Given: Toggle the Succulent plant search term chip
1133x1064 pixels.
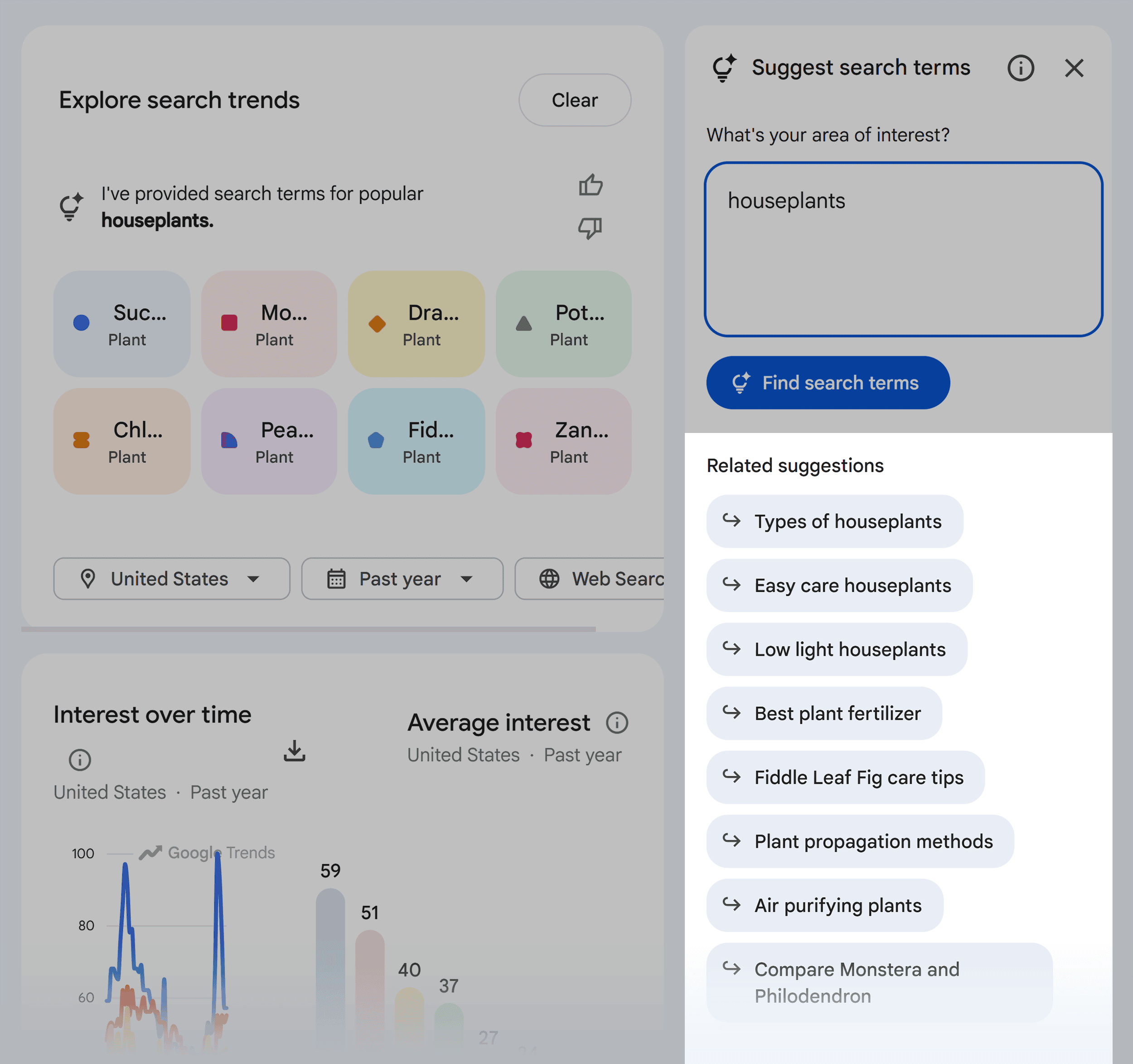Looking at the screenshot, I should pyautogui.click(x=121, y=323).
